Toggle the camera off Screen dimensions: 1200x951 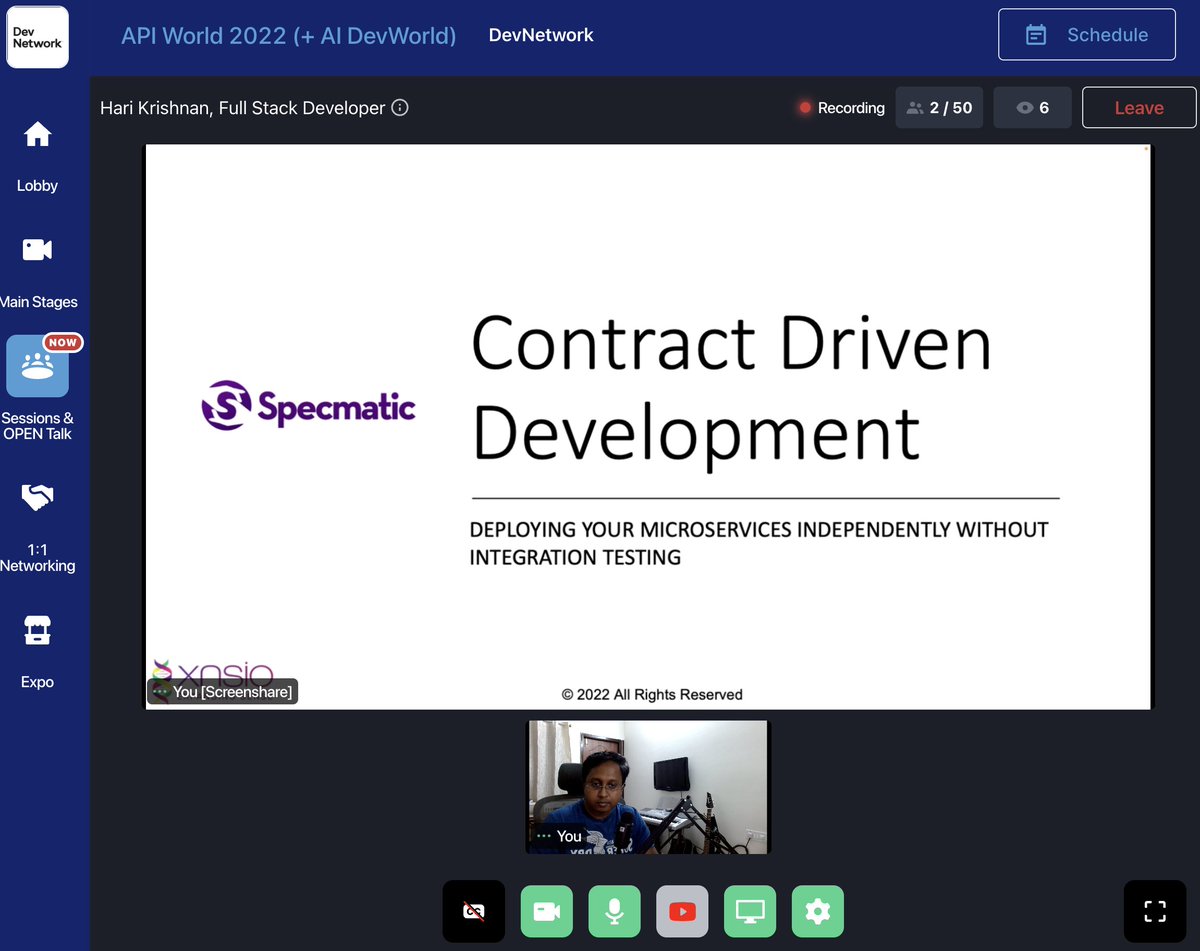tap(547, 911)
